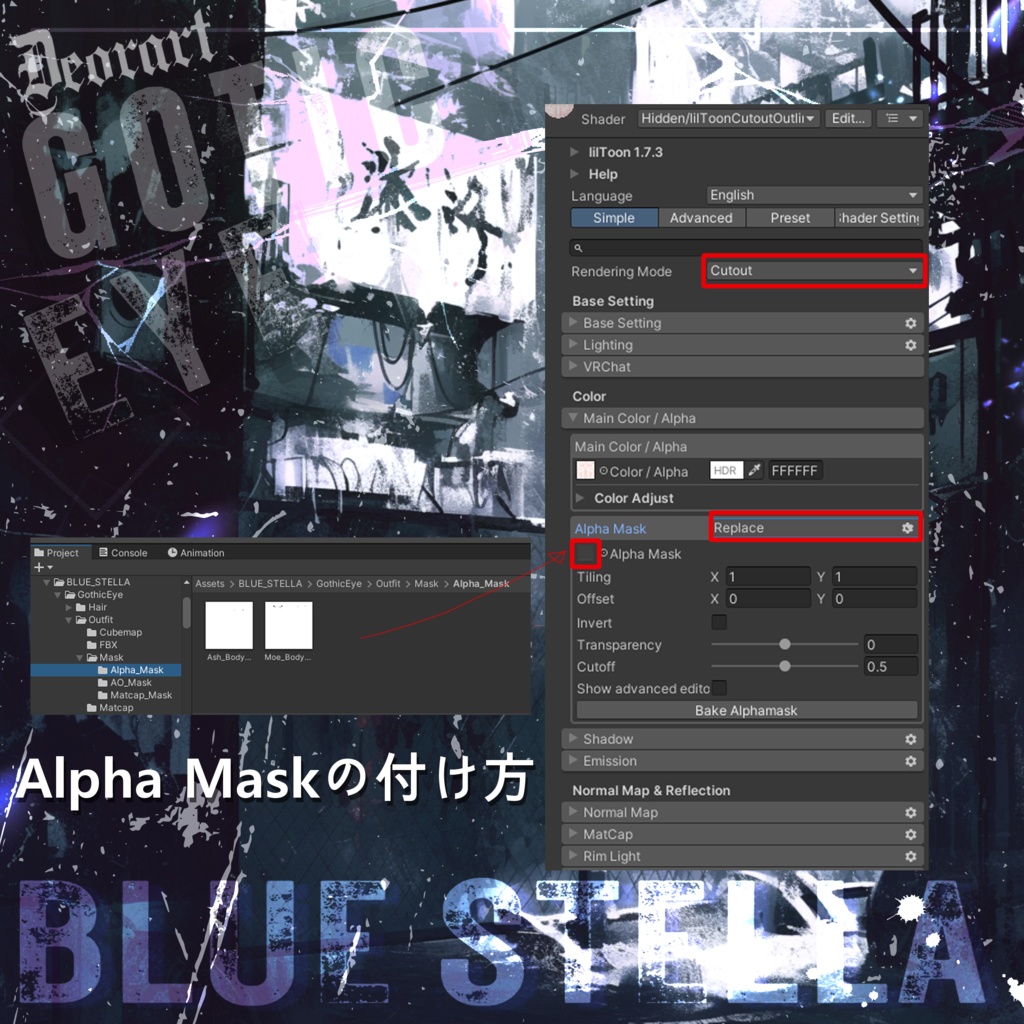
Task: Expand the VRChat section
Action: [x=743, y=366]
